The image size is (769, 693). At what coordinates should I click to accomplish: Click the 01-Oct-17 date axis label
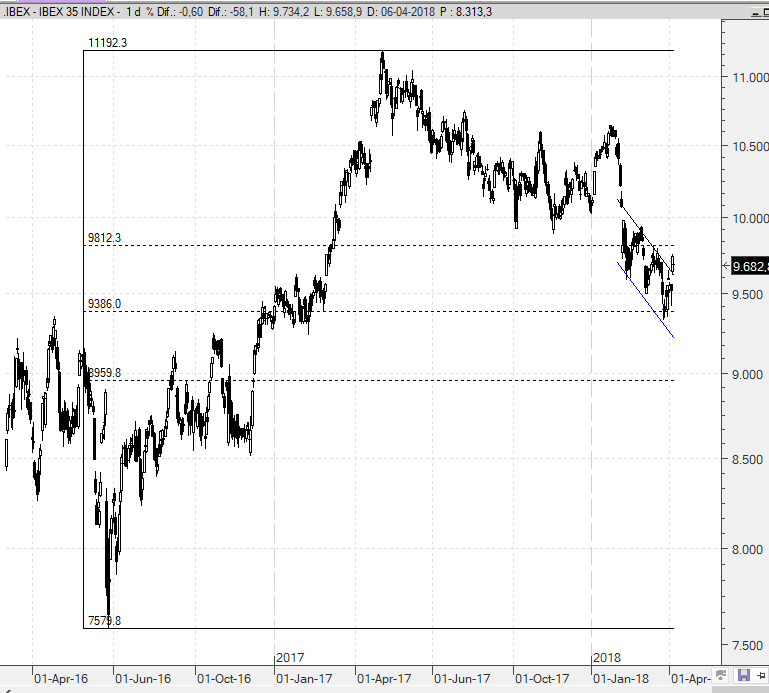coord(542,679)
